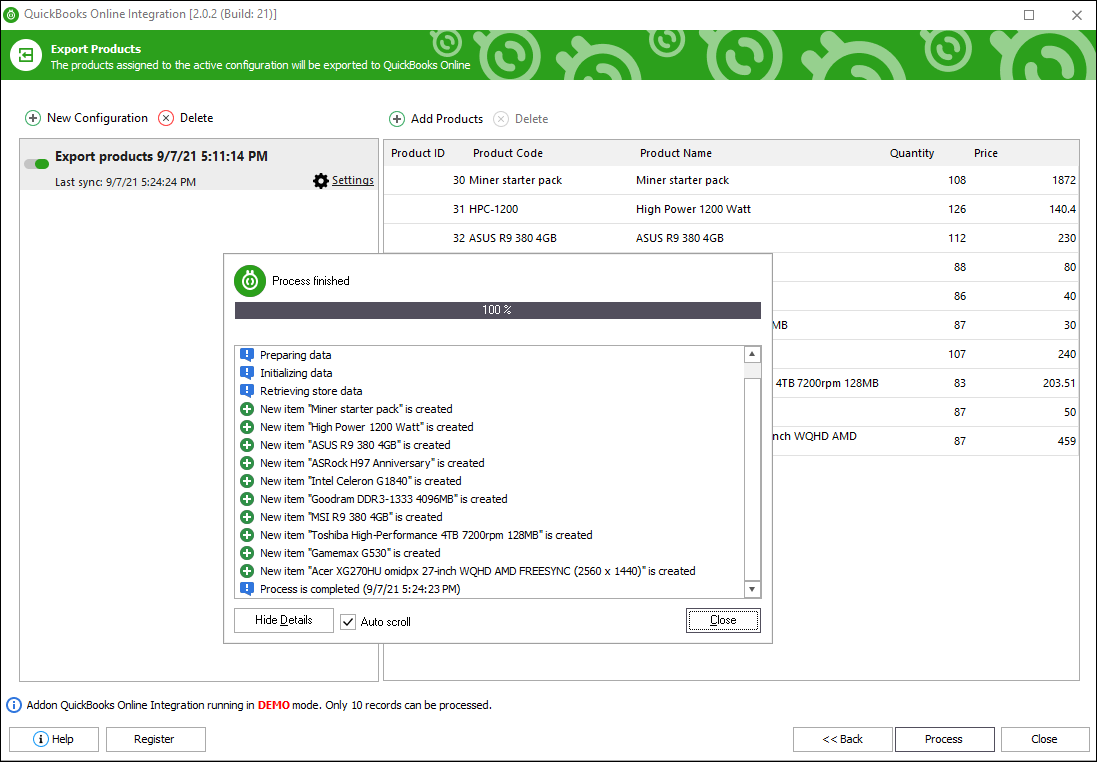Select the HPC-1200 product code cell

(493, 209)
